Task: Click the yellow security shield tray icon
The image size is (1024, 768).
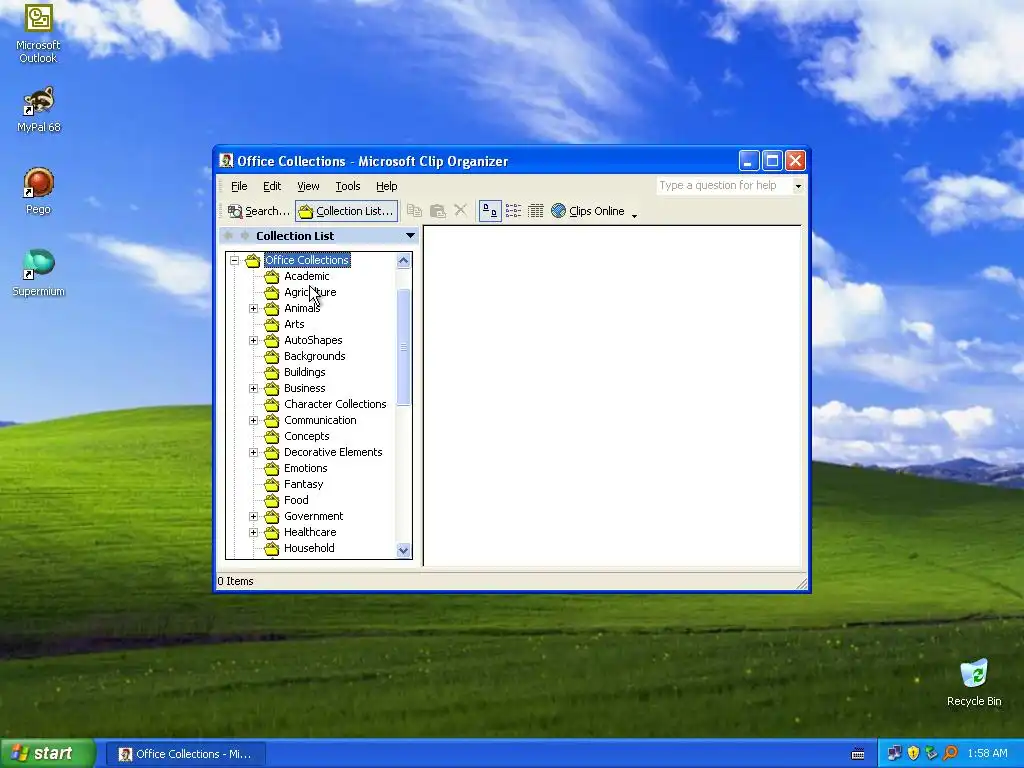Action: [913, 754]
